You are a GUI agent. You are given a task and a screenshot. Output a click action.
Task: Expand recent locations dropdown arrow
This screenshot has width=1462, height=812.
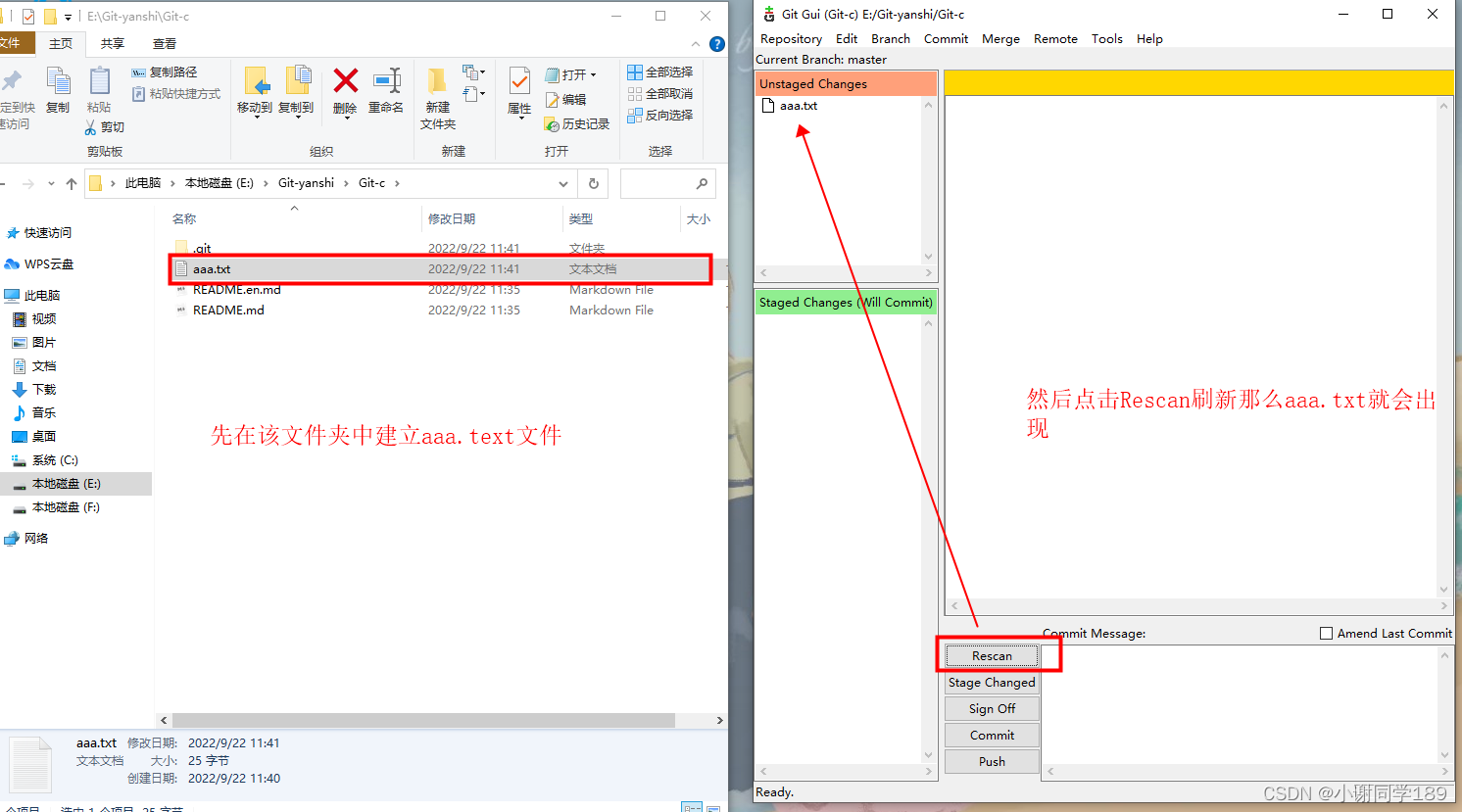(x=51, y=184)
